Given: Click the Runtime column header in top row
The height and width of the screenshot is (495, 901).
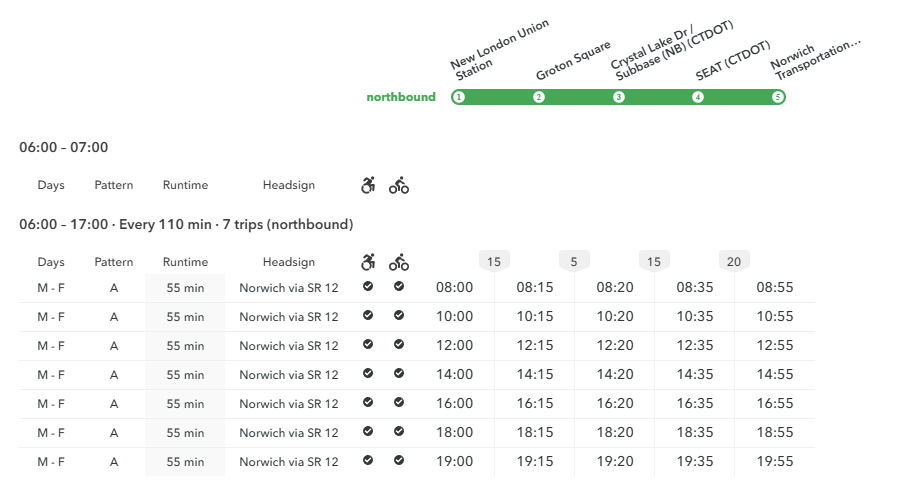Looking at the screenshot, I should pos(185,185).
